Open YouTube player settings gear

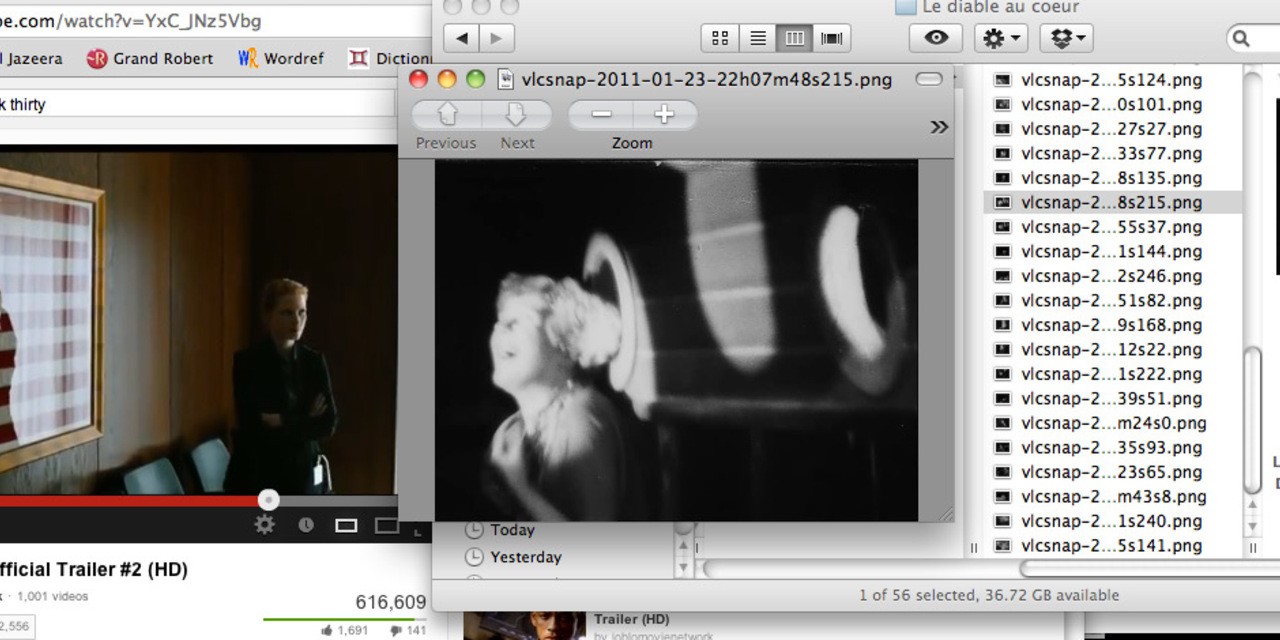click(265, 525)
